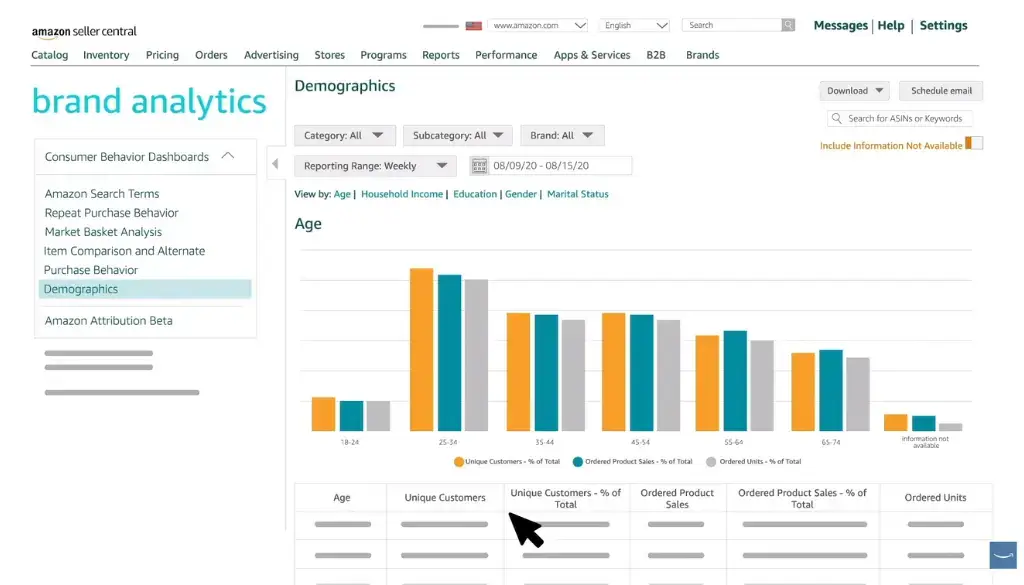
Task: Open the Programs menu
Action: pyautogui.click(x=383, y=55)
